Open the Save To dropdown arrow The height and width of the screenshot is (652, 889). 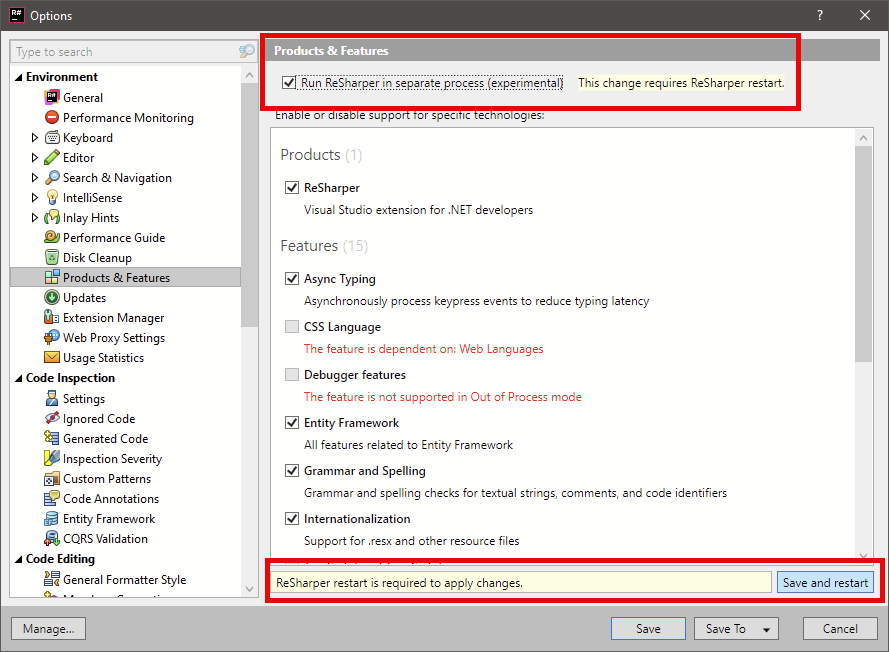[x=767, y=629]
